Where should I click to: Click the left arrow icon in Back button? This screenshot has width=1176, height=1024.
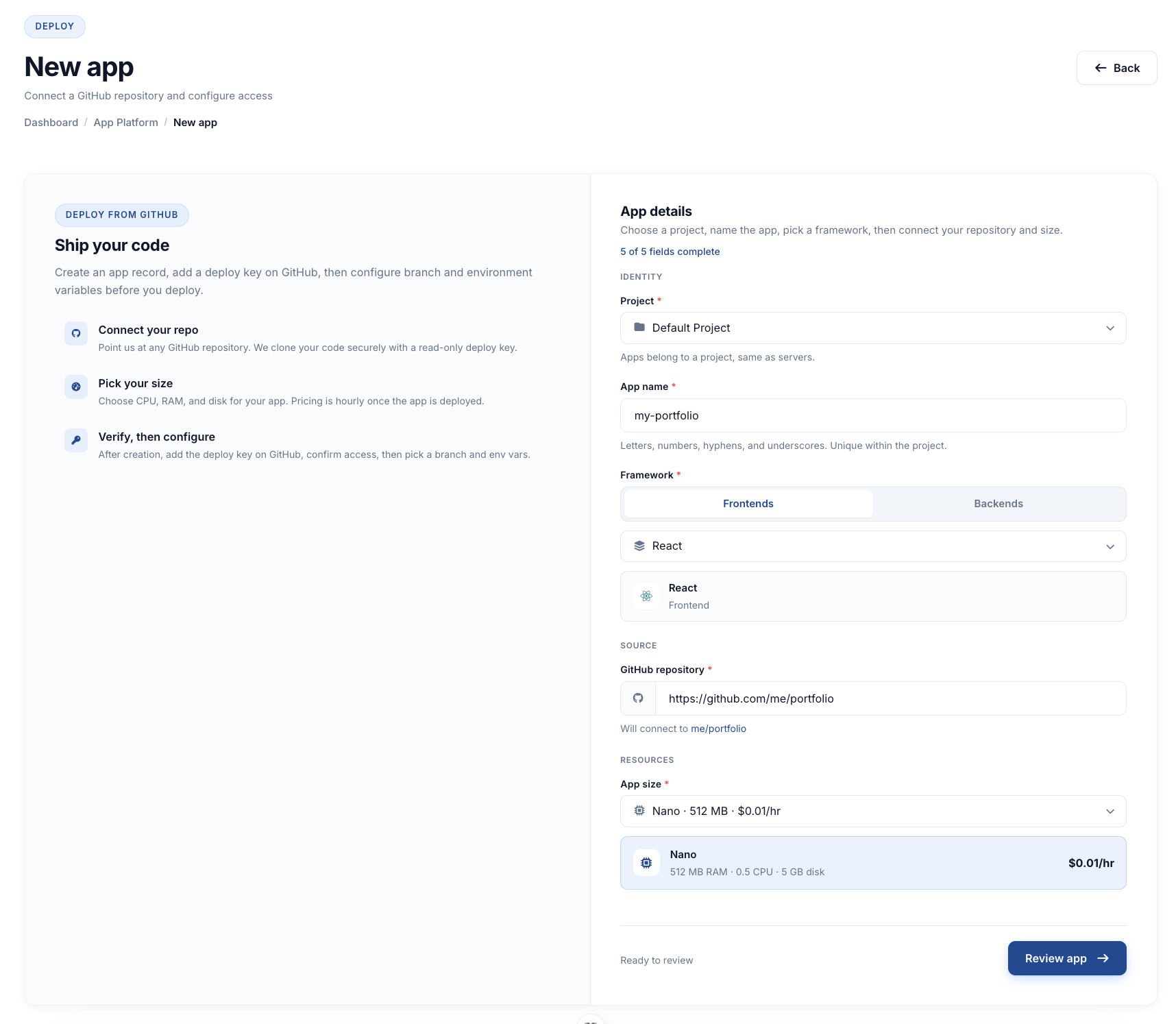click(x=1101, y=68)
